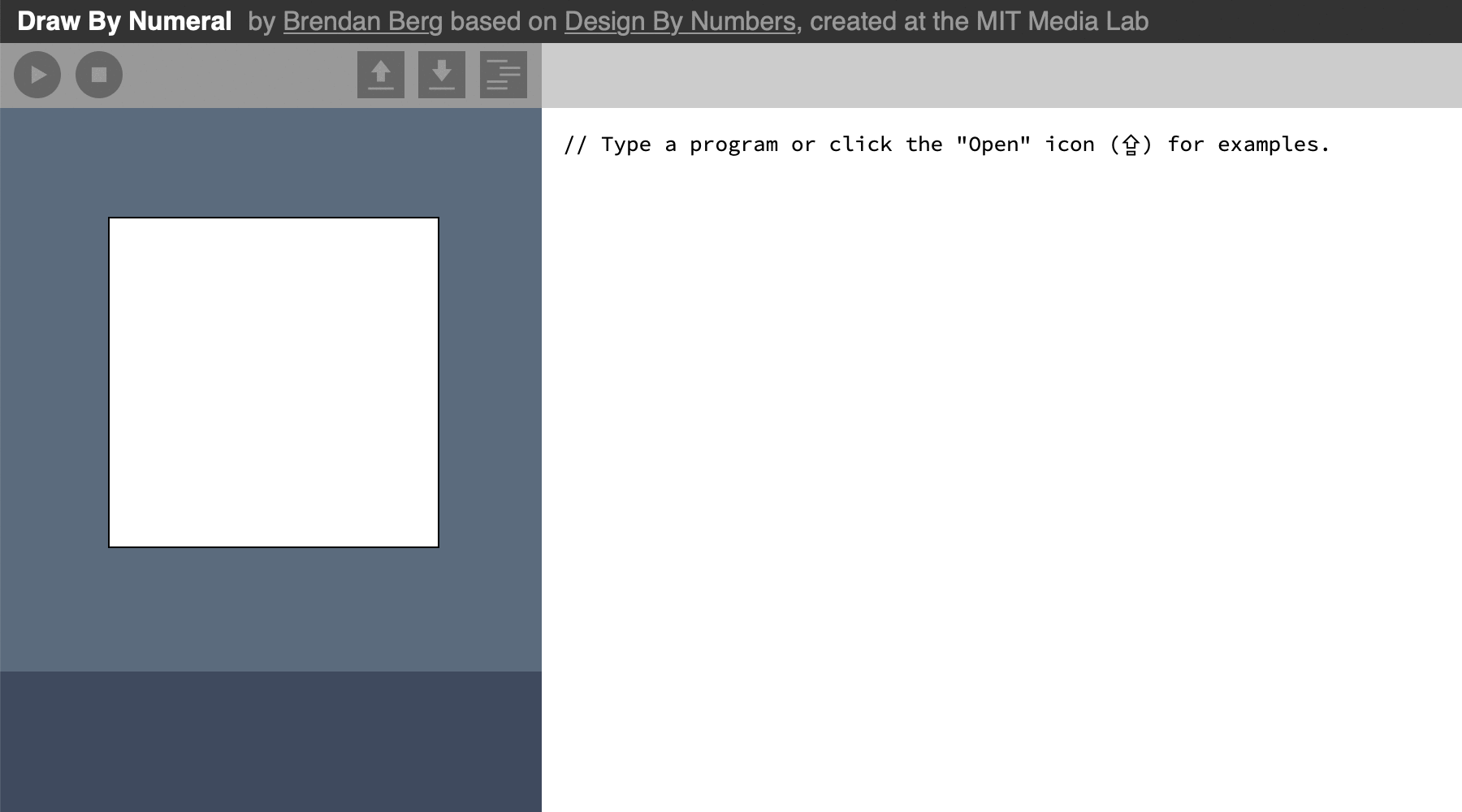Place cursor at the "//" comment slashes

[x=575, y=145]
